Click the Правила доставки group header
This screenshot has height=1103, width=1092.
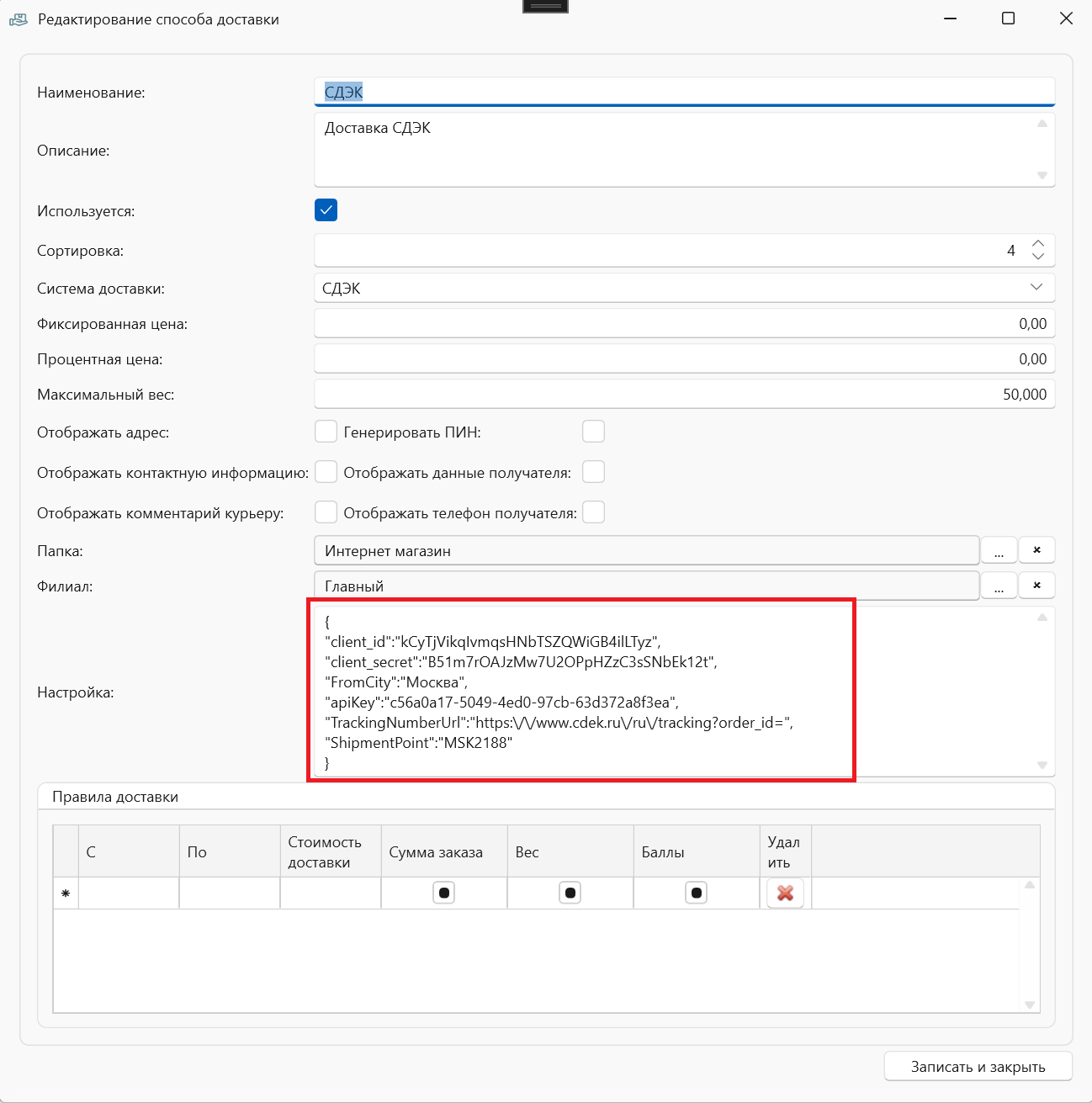tap(115, 797)
